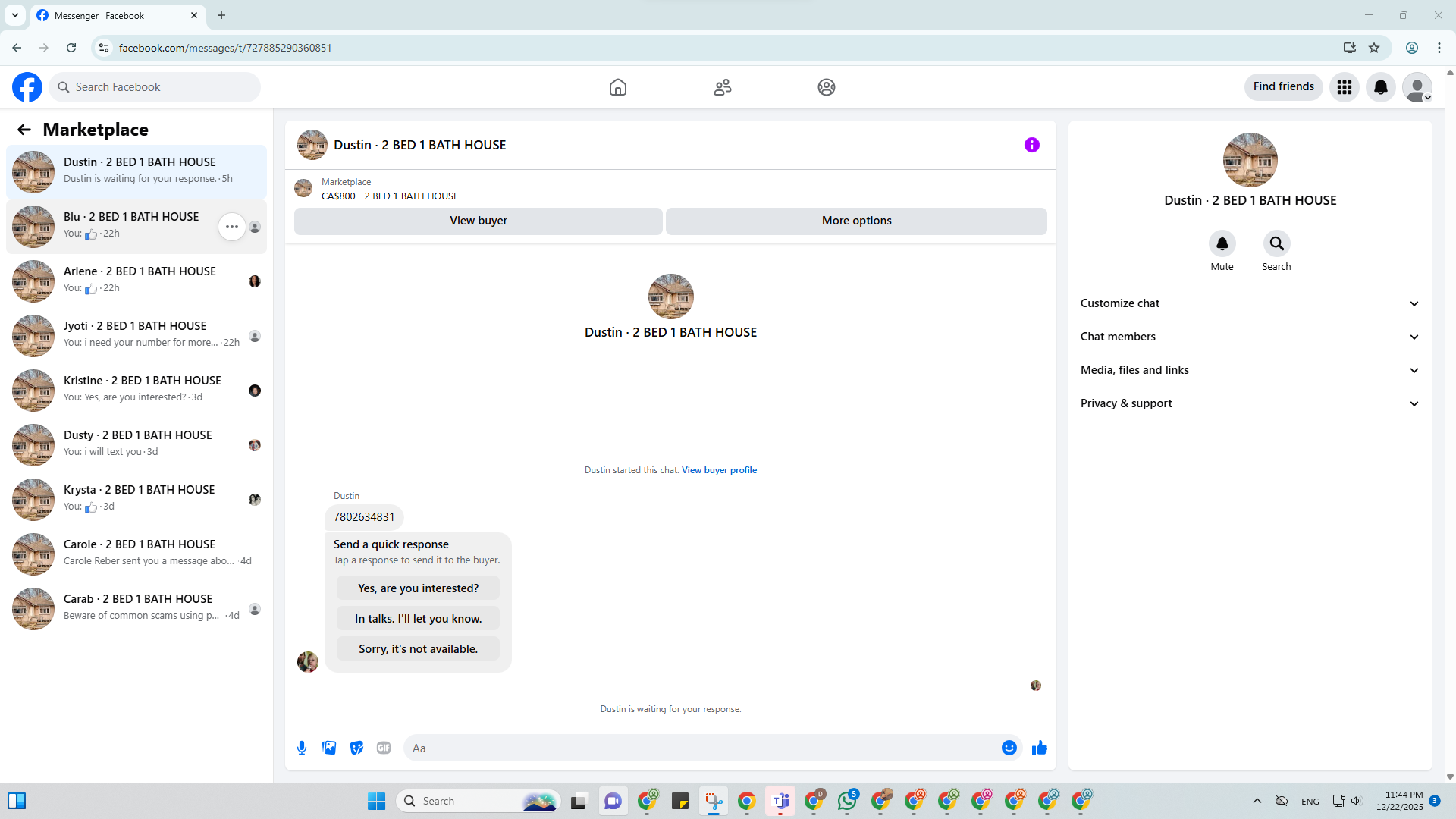Expand Media, files and links section
This screenshot has width=1456, height=819.
[x=1250, y=370]
